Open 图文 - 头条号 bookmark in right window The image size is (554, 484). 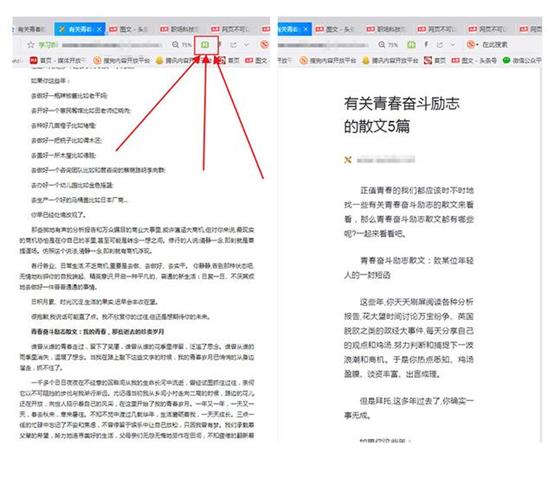coord(474,60)
